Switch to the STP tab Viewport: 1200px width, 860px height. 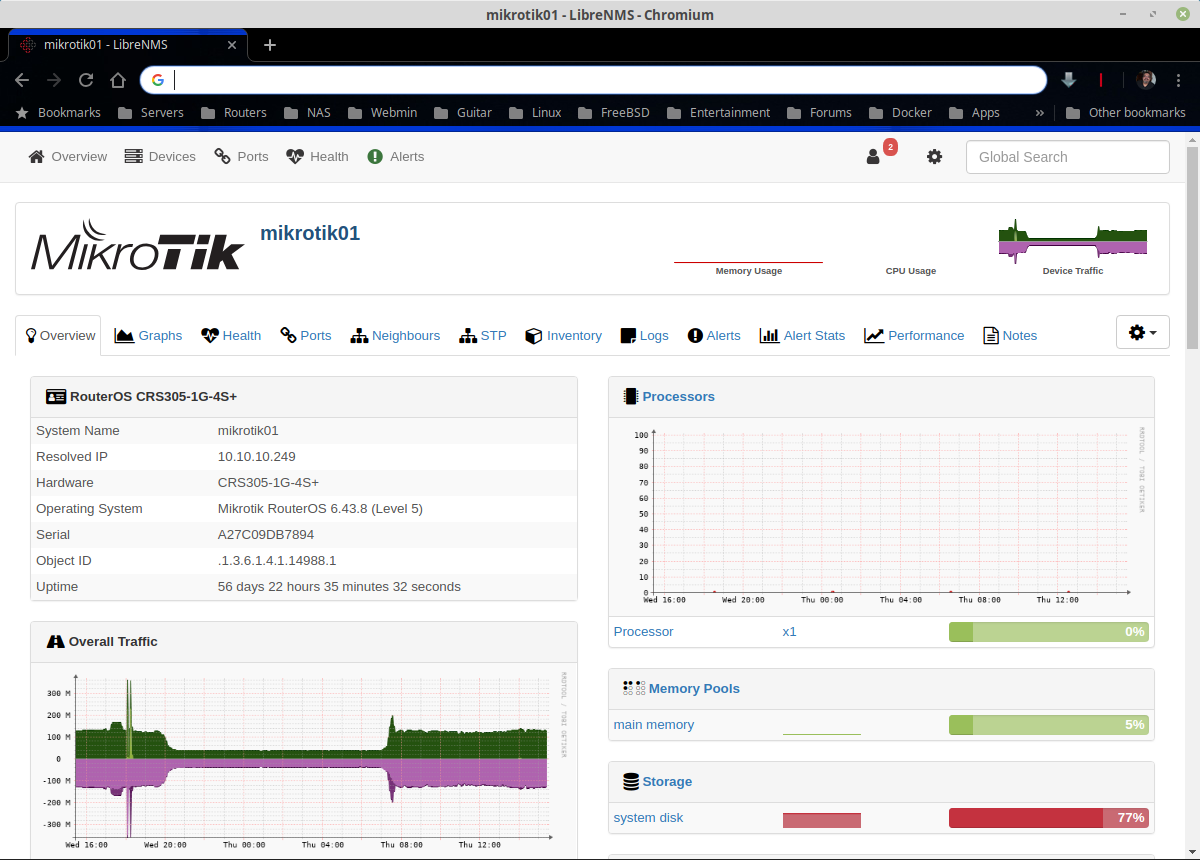point(483,336)
